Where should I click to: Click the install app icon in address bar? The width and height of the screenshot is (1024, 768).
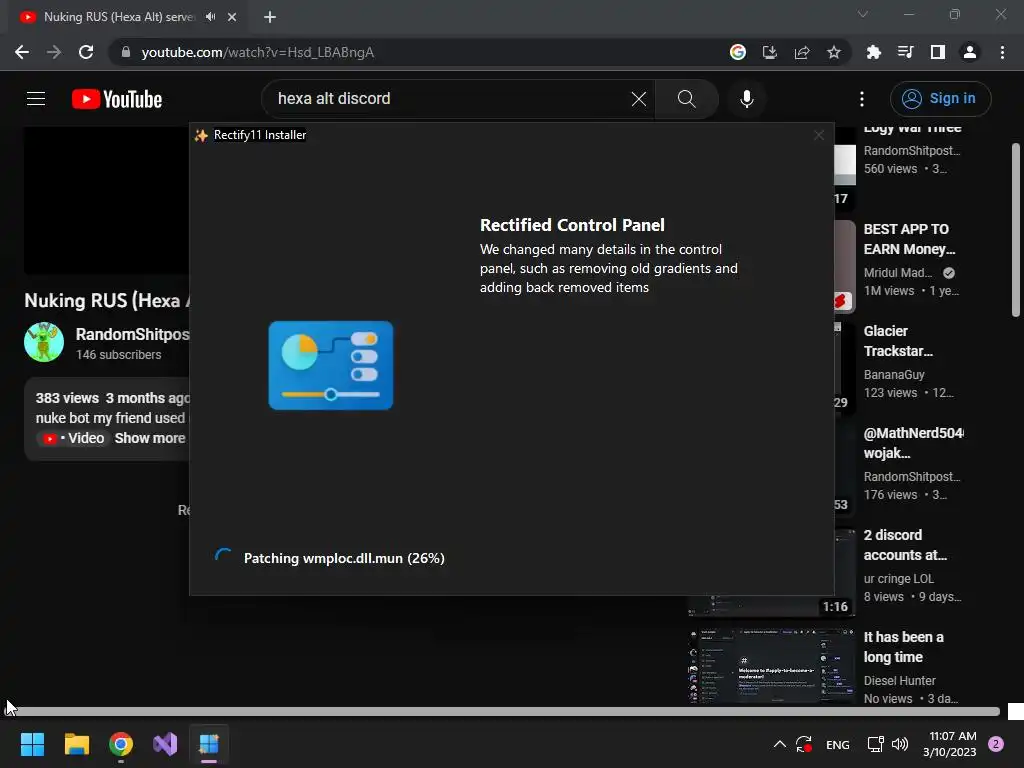pyautogui.click(x=770, y=52)
